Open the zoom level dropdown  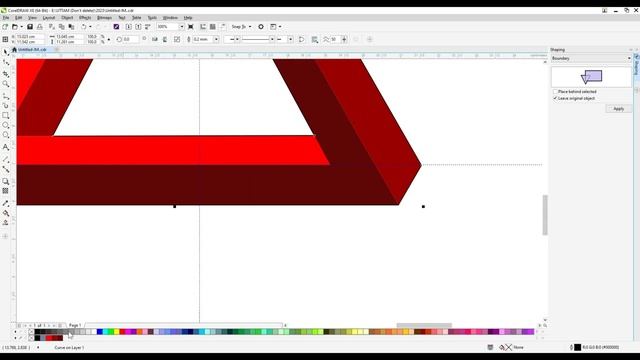[x=182, y=27]
